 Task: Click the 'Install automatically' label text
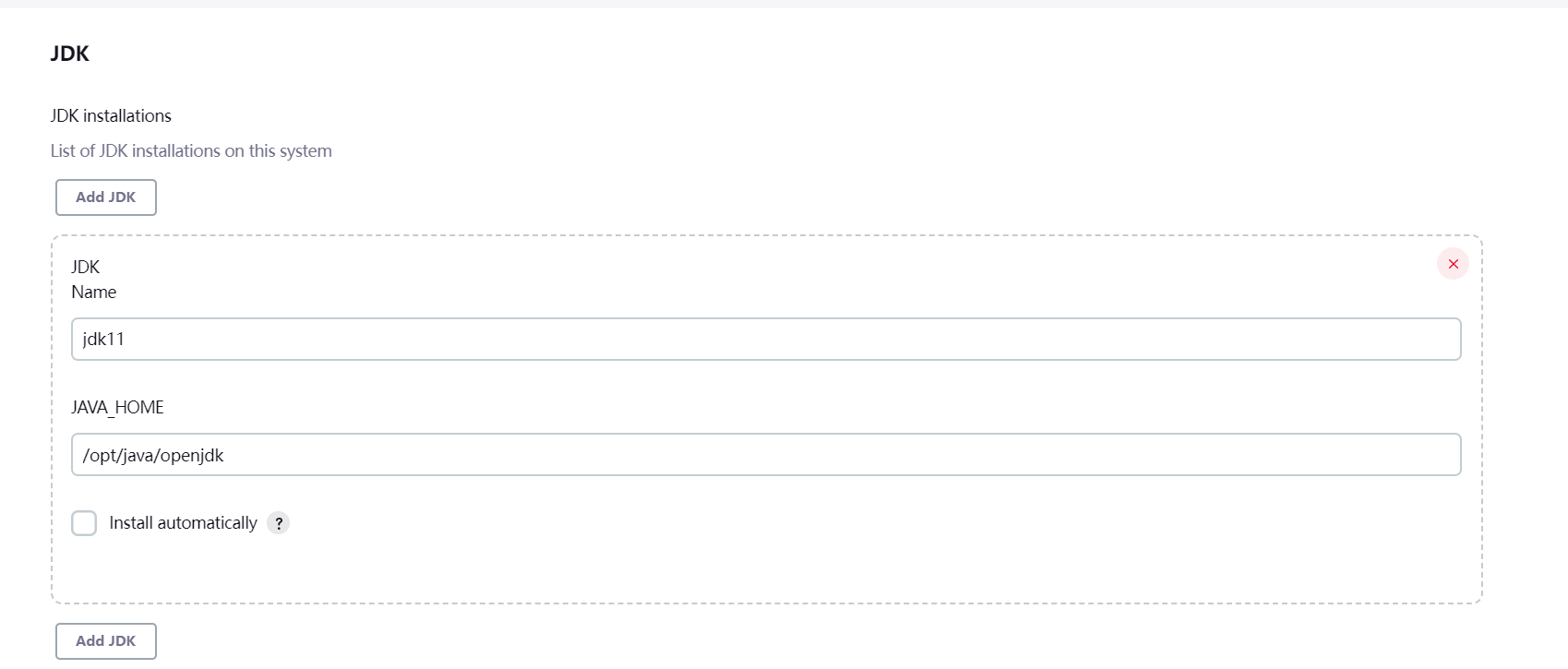pos(183,523)
